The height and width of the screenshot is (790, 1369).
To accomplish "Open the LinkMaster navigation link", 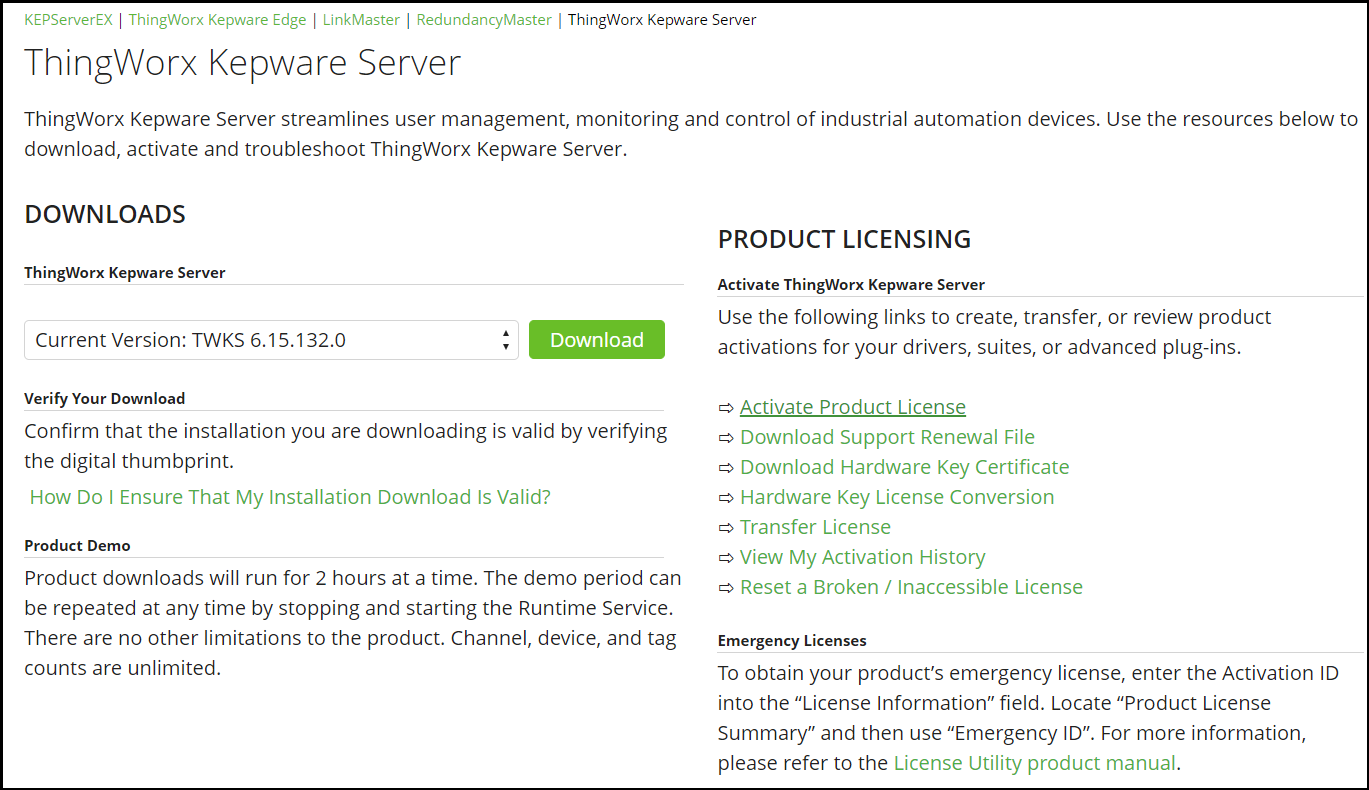I will [x=361, y=20].
